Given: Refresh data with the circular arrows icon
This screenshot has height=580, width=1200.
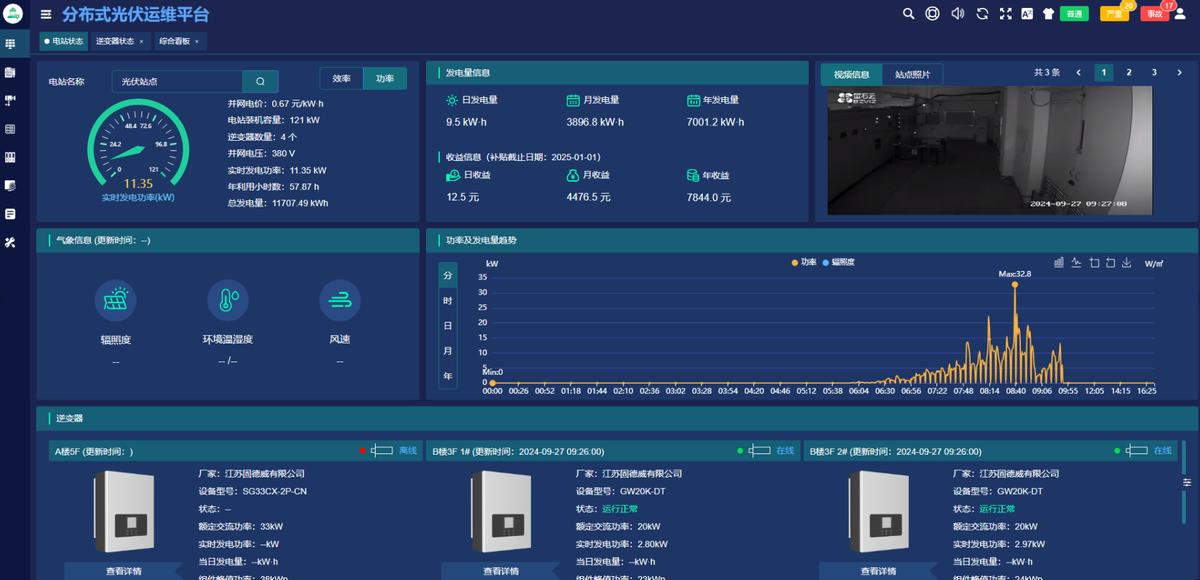Looking at the screenshot, I should 980,15.
